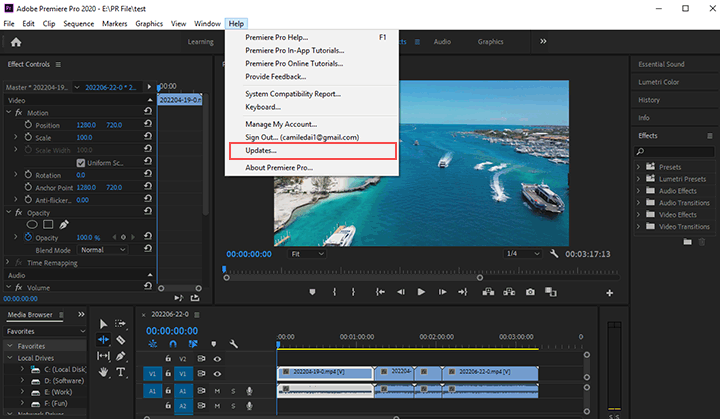This screenshot has width=720, height=419.
Task: Select the Pen tool in the tools panel
Action: (x=121, y=356)
